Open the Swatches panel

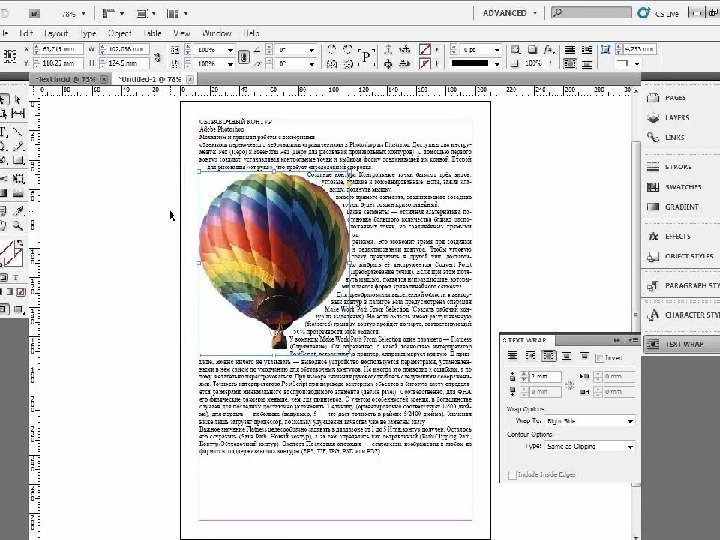[x=681, y=187]
